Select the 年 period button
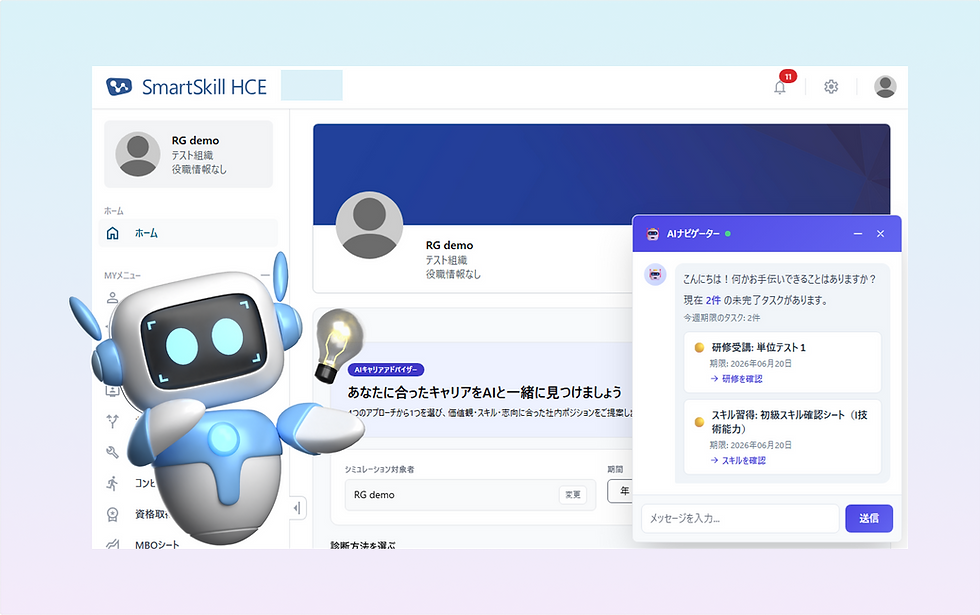This screenshot has height=615, width=980. click(x=623, y=491)
